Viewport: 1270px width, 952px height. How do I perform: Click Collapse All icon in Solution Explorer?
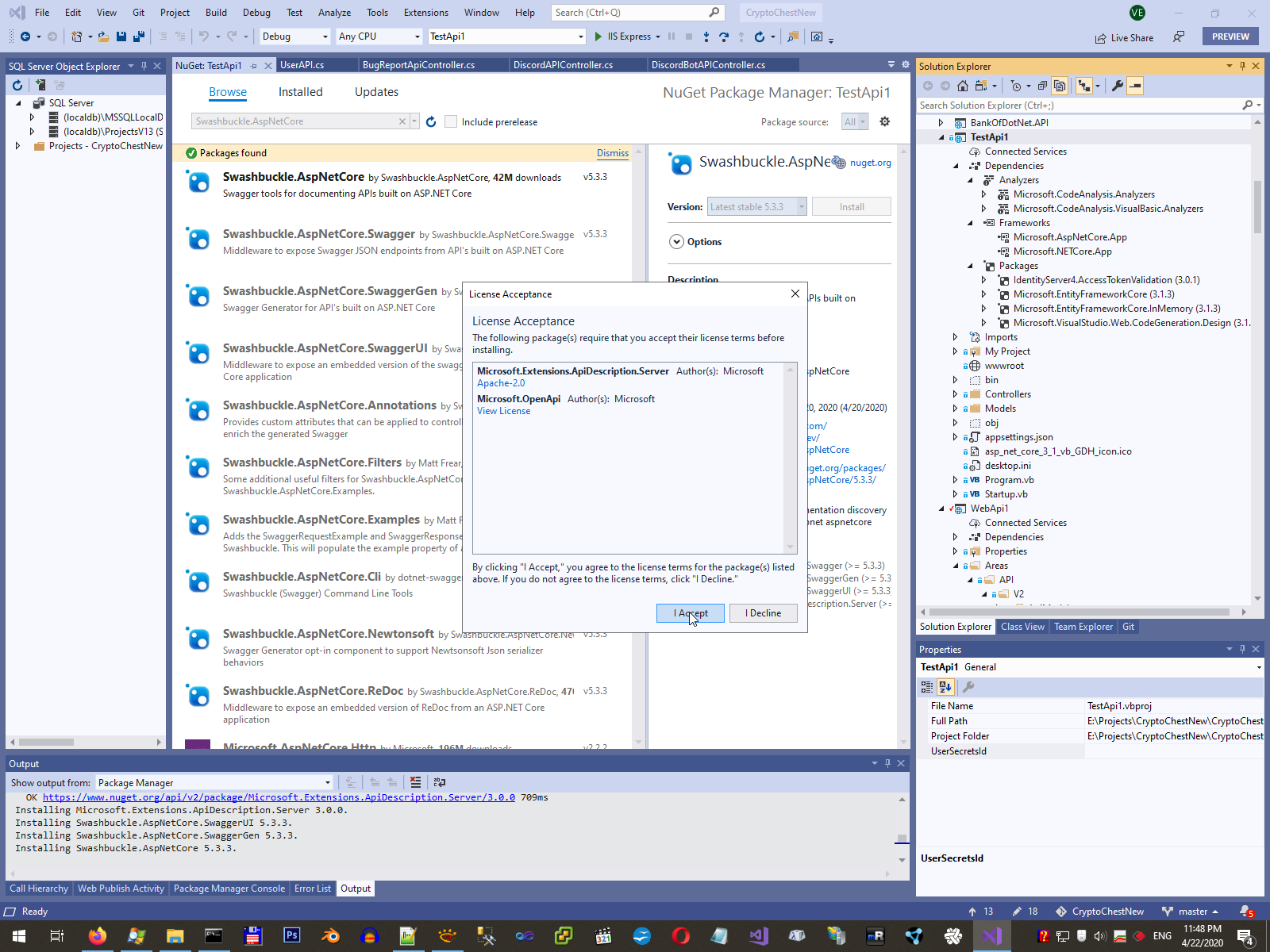tap(1042, 86)
